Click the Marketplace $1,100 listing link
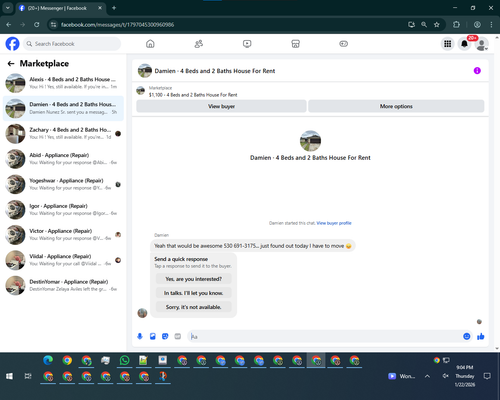500x400 pixels. 193,95
